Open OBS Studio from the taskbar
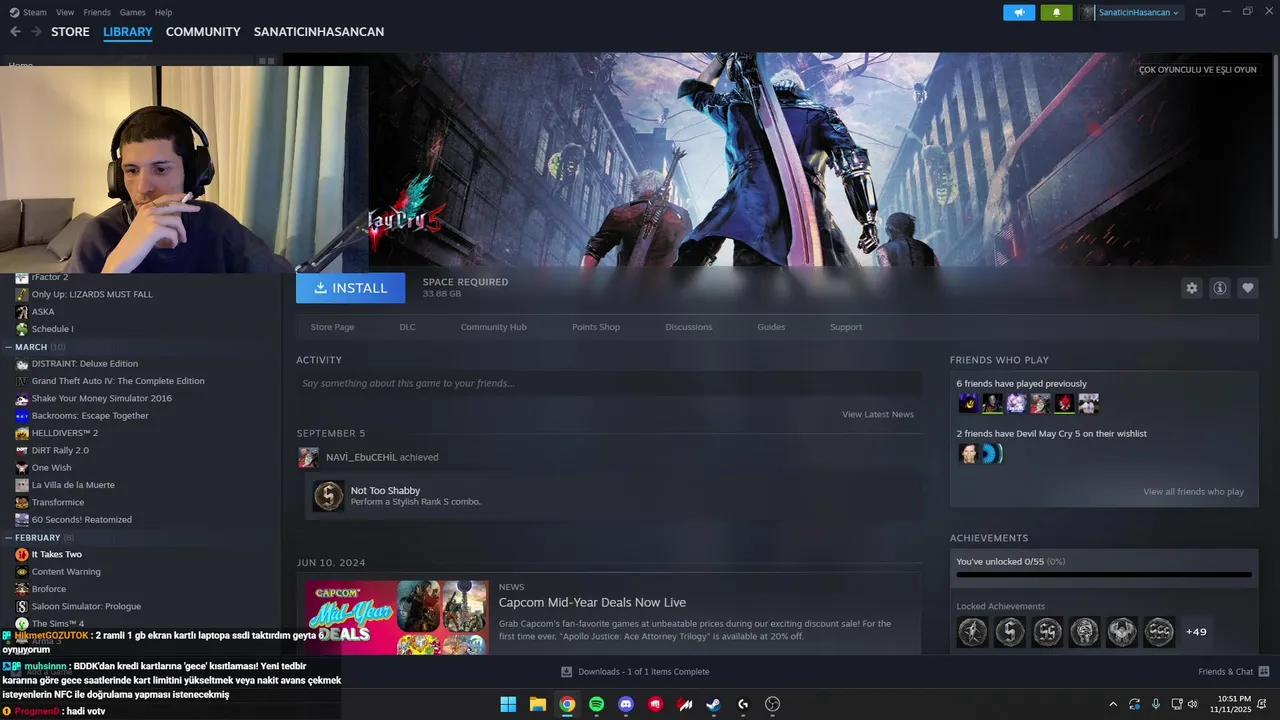1280x720 pixels. point(773,704)
